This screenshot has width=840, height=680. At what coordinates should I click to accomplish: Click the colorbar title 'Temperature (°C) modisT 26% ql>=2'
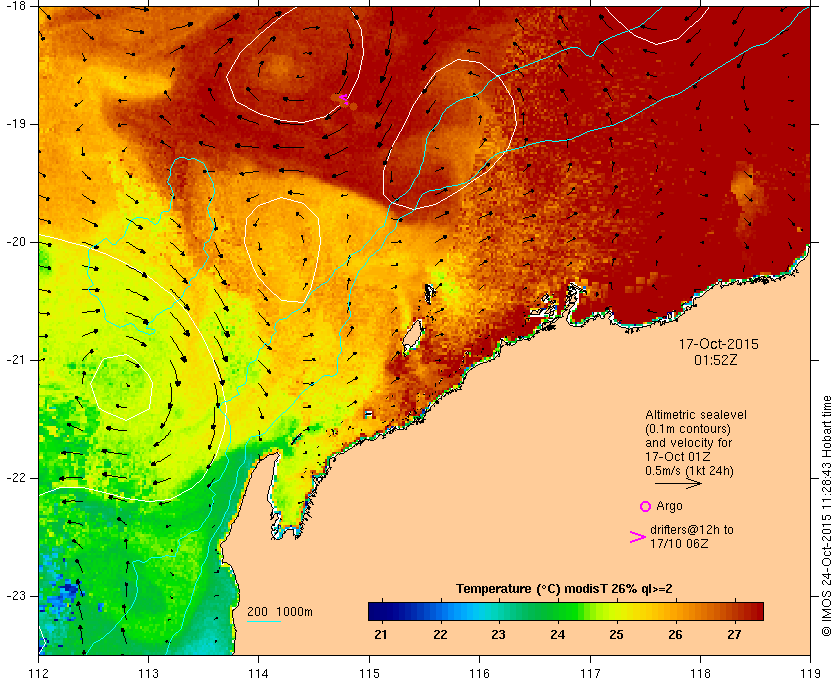point(564,589)
